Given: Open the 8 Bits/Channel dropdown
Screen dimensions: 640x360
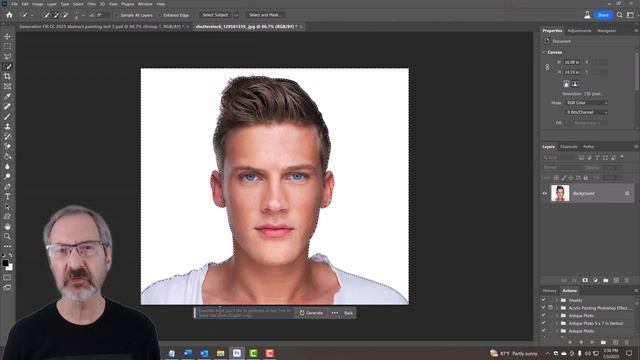Looking at the screenshot, I should (586, 112).
